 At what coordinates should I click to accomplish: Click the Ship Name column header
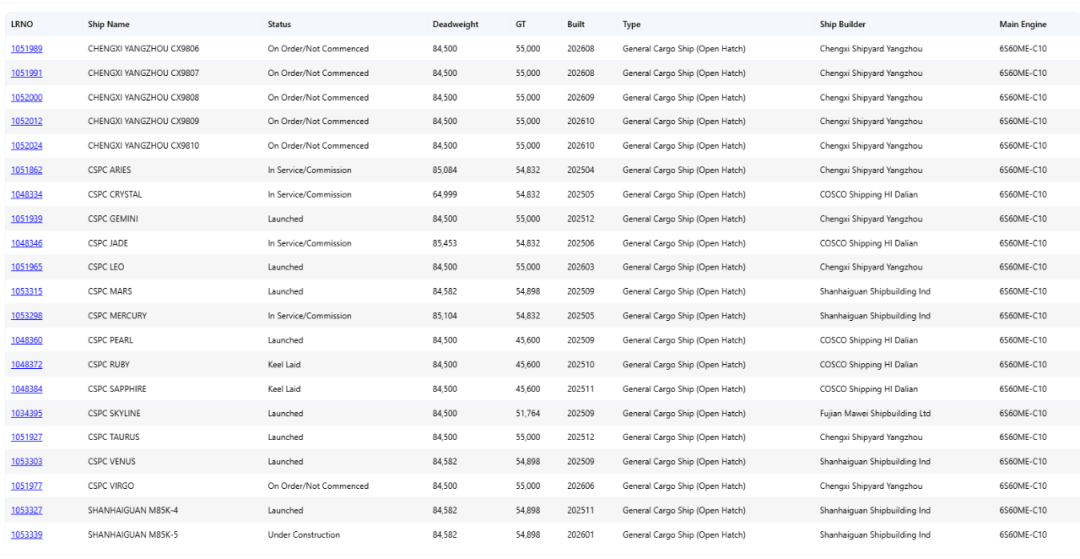click(x=109, y=24)
